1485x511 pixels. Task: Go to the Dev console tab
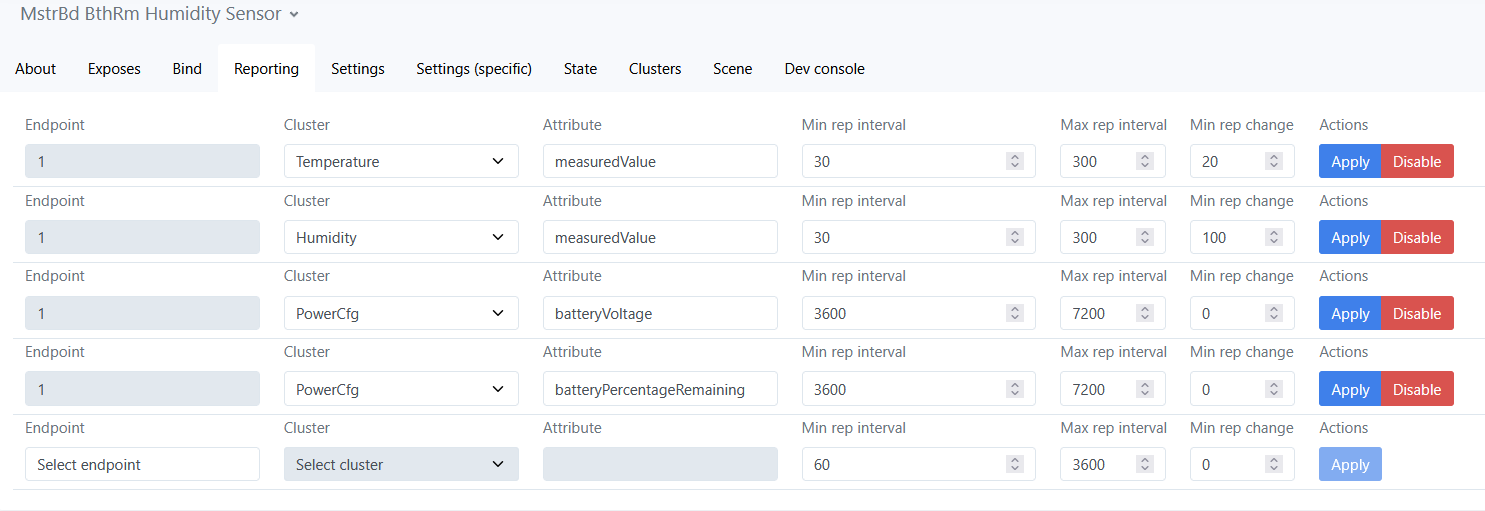pyautogui.click(x=824, y=69)
